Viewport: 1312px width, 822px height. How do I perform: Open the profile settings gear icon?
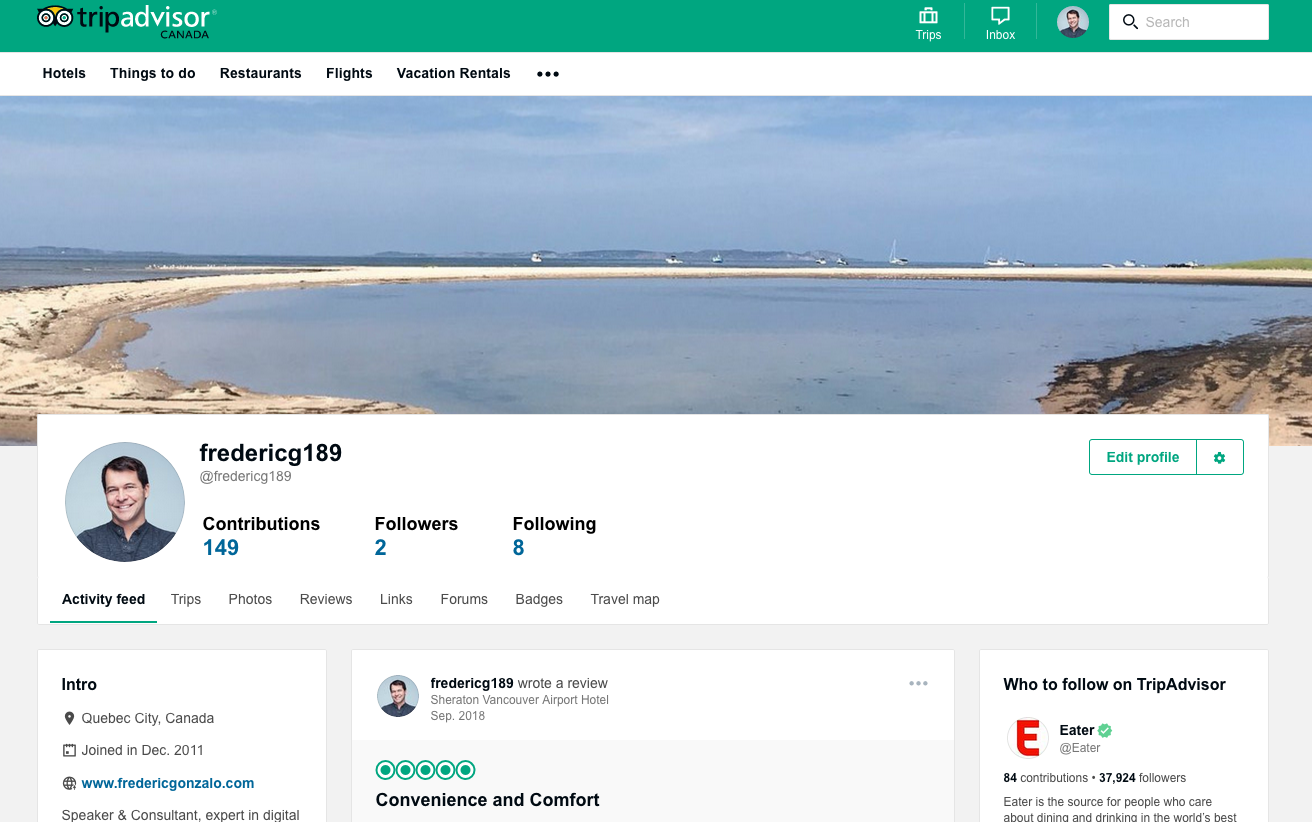[1219, 457]
